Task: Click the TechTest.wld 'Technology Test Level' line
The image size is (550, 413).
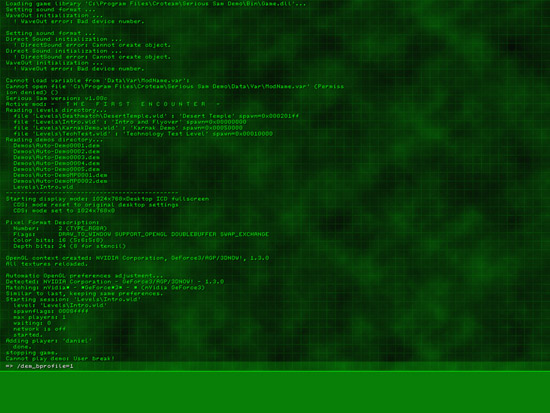Action: click(x=143, y=134)
